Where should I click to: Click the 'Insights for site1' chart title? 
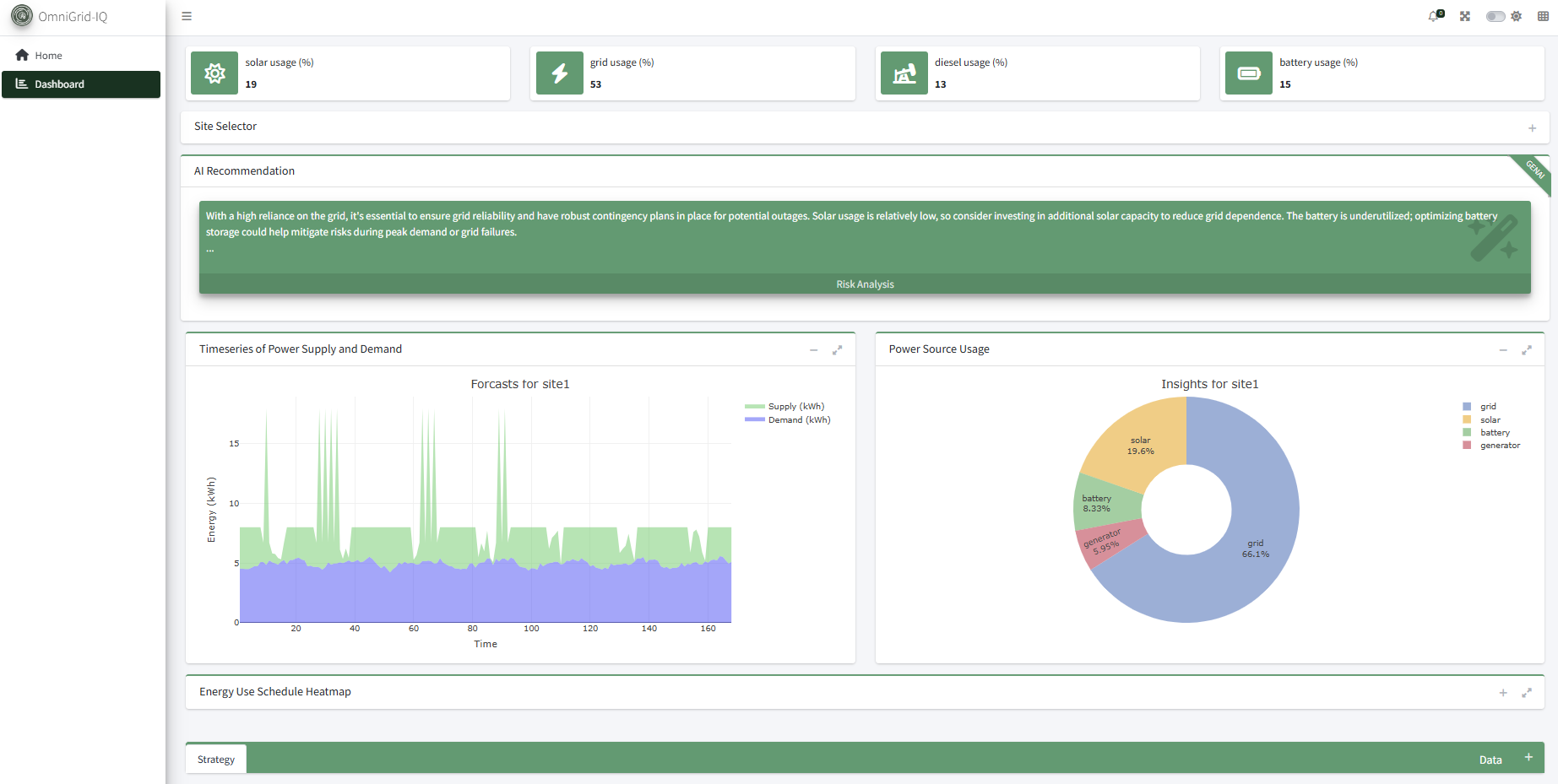tap(1209, 384)
